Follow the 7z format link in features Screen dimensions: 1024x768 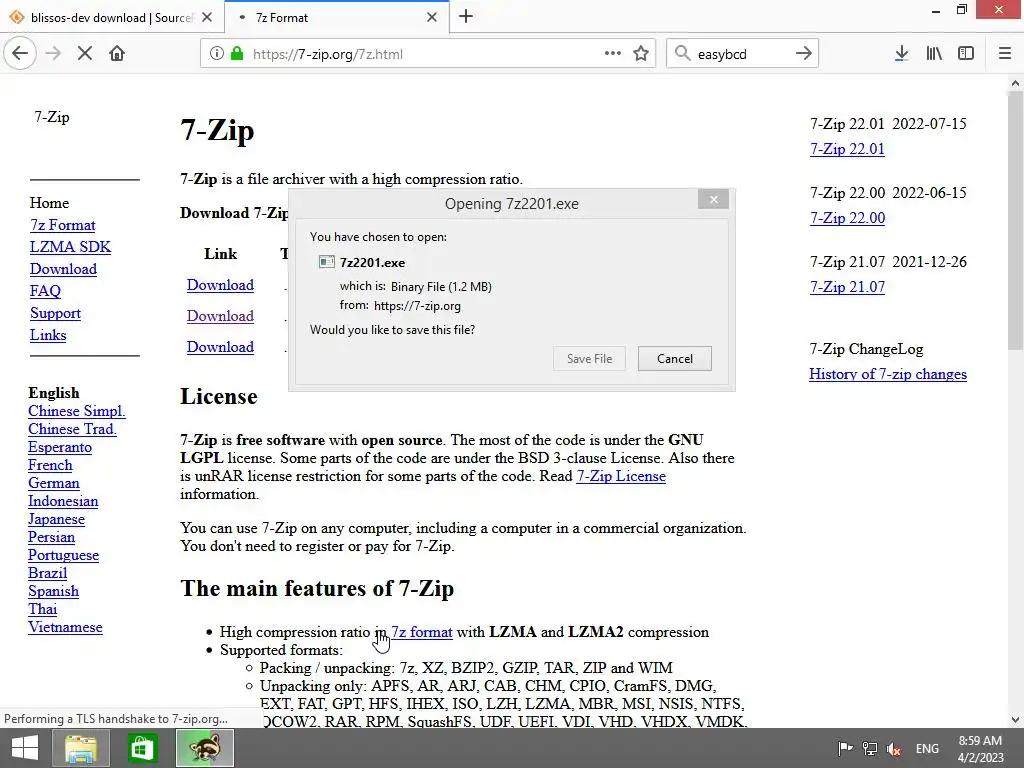point(422,632)
